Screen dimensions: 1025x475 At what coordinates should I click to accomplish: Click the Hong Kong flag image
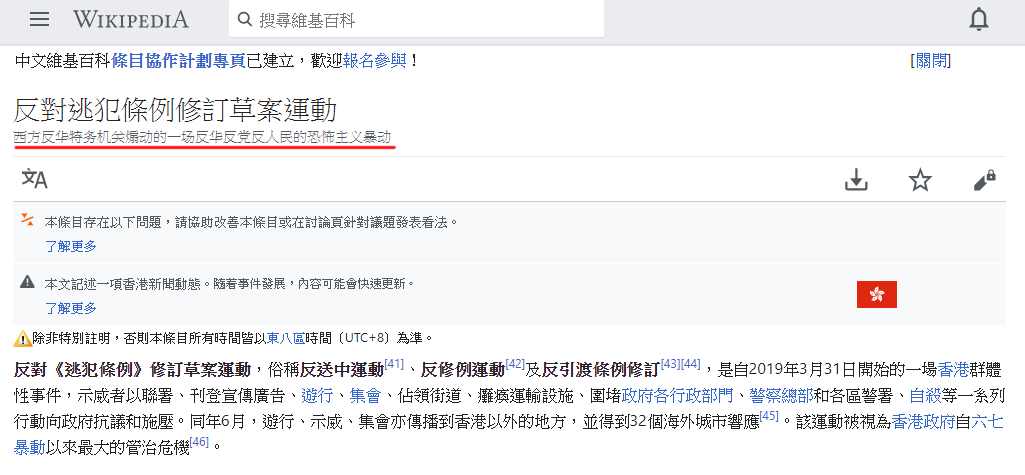point(877,295)
